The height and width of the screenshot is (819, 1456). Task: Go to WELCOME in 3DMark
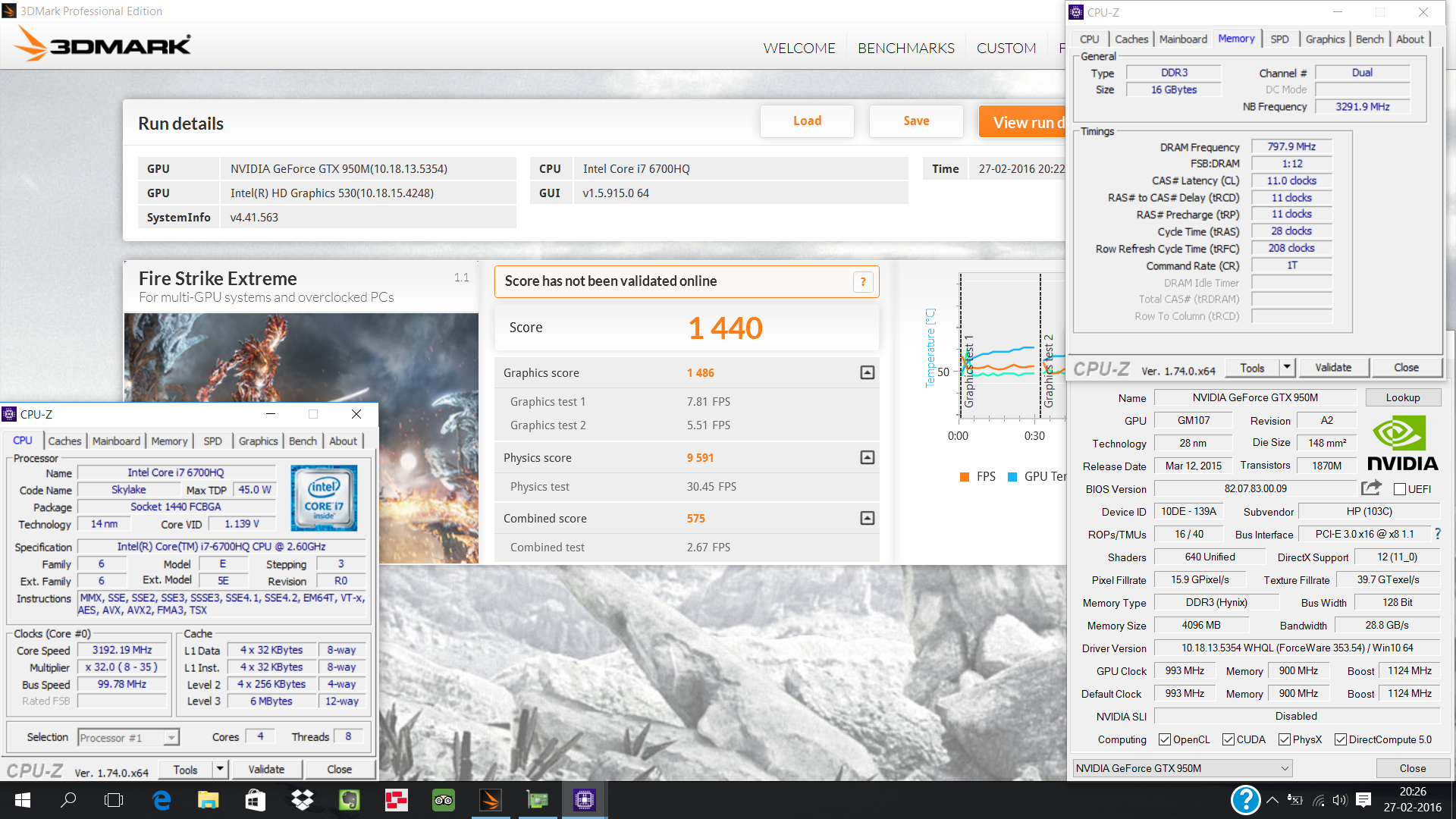[799, 48]
